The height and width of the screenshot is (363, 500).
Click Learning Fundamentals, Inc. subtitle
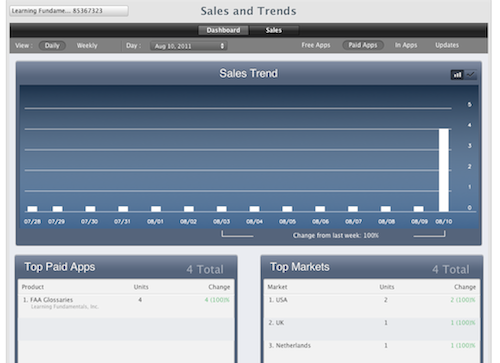coord(65,307)
